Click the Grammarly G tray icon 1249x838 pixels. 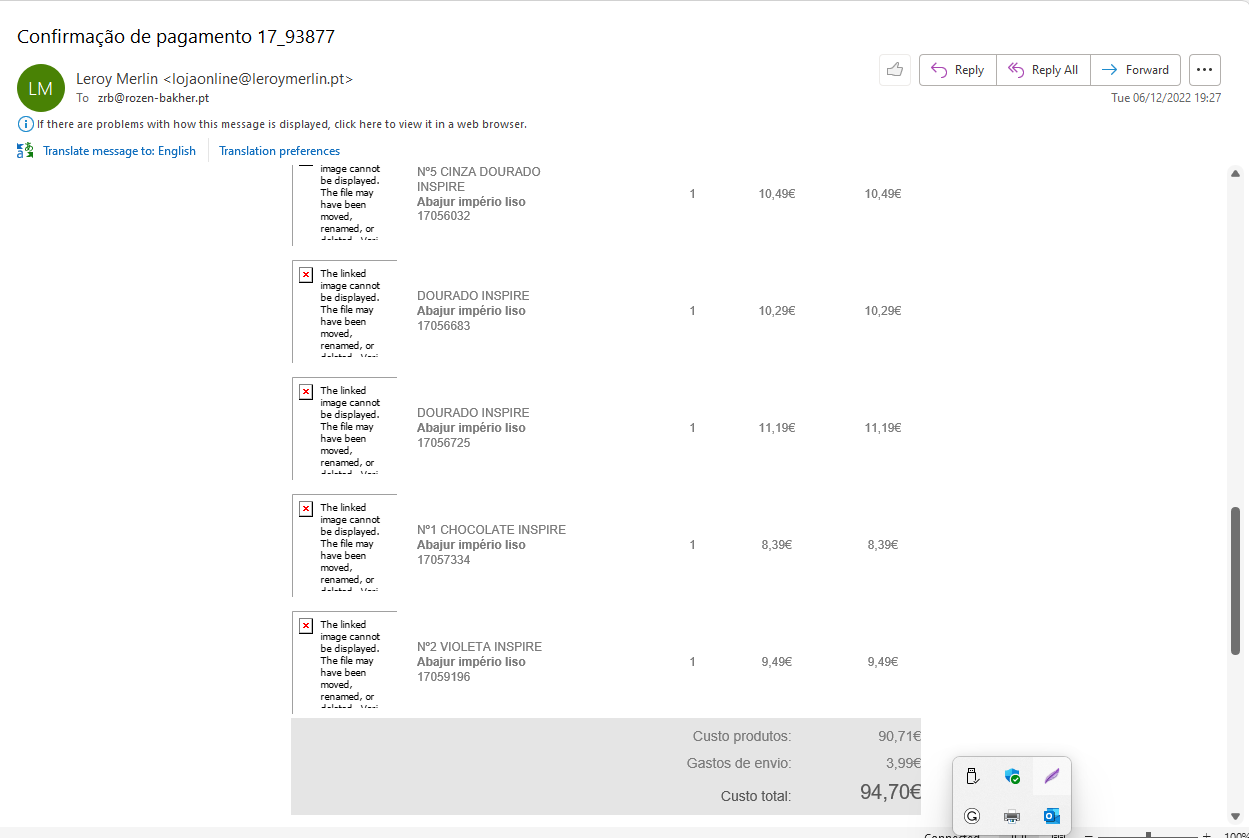[x=972, y=816]
